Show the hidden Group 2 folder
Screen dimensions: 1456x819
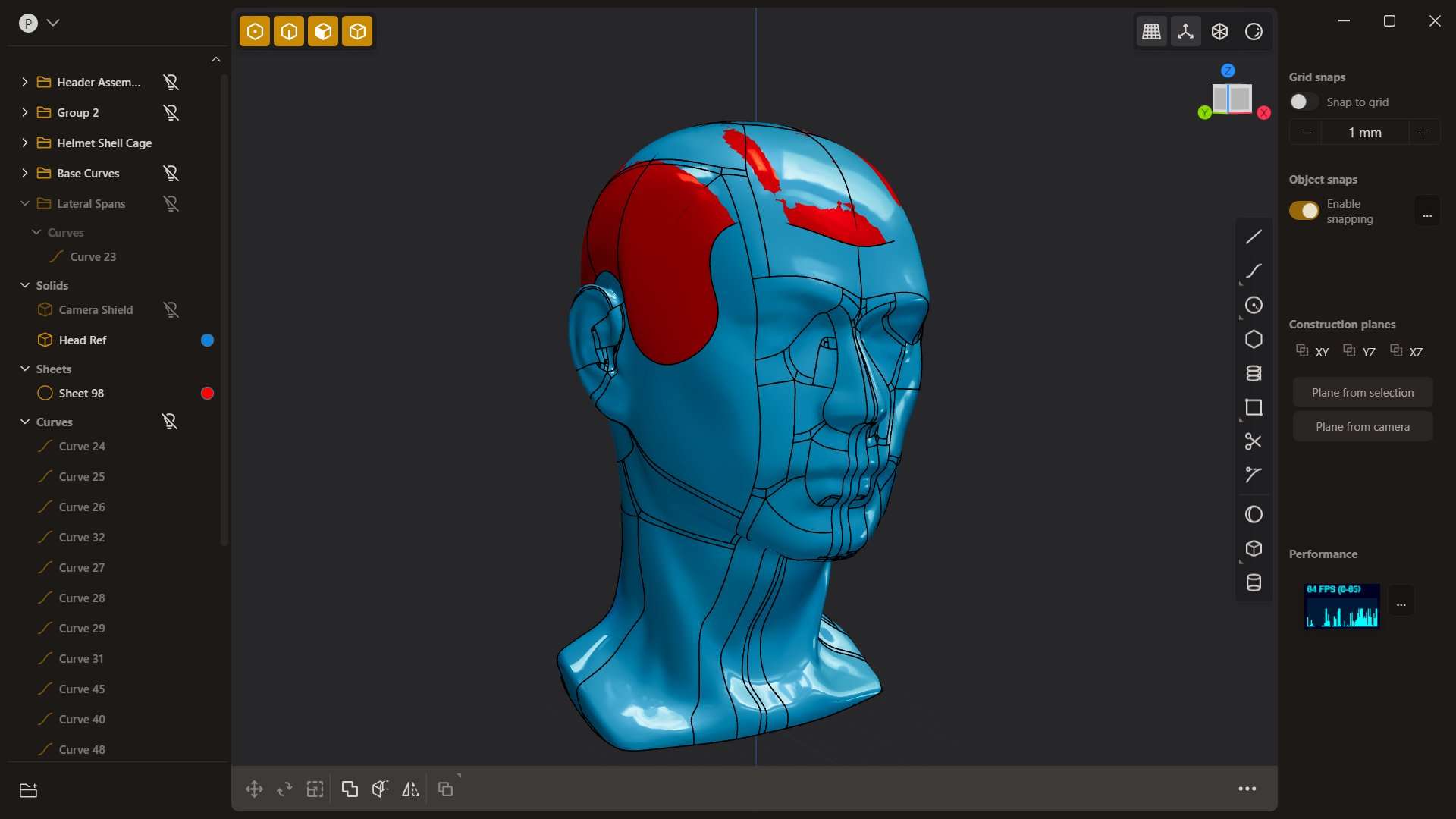tap(171, 112)
